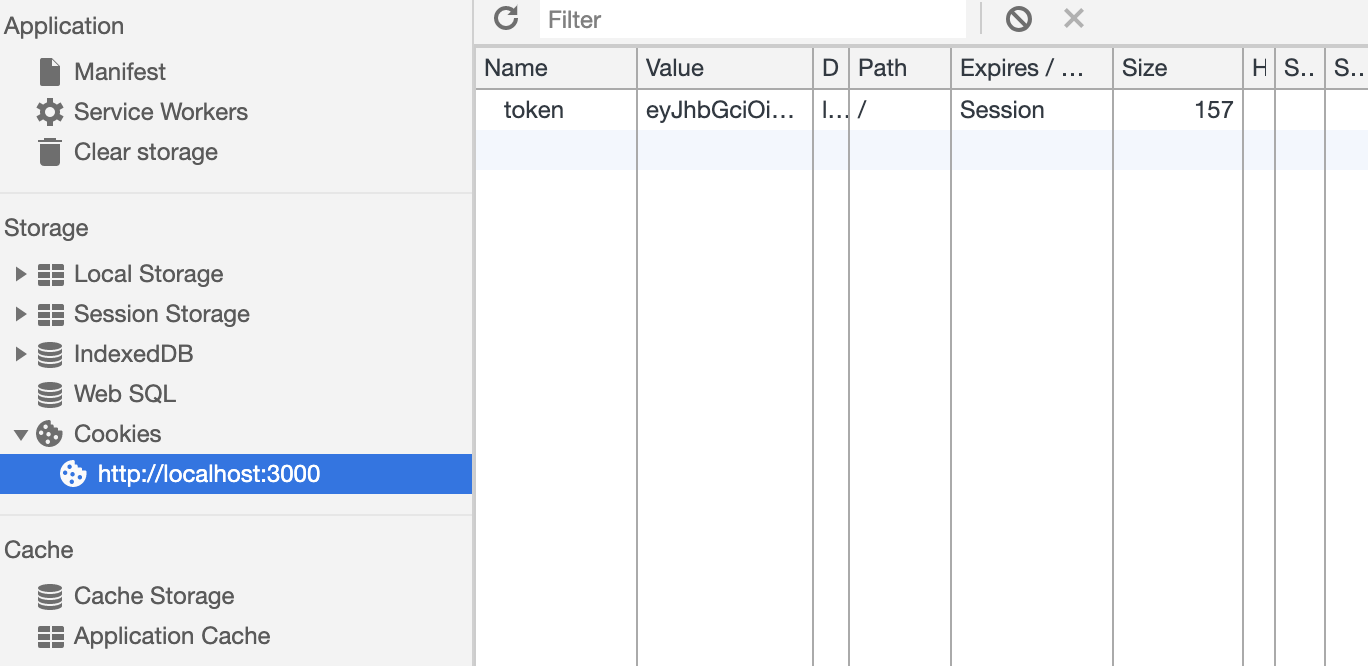This screenshot has height=666, width=1368.
Task: Click the refresh cookies icon
Action: (x=507, y=18)
